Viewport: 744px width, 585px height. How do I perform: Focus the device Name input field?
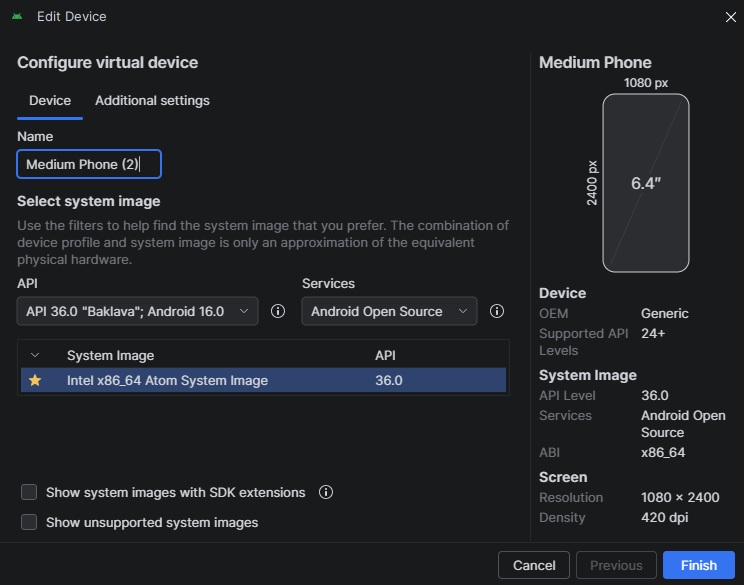tap(89, 164)
